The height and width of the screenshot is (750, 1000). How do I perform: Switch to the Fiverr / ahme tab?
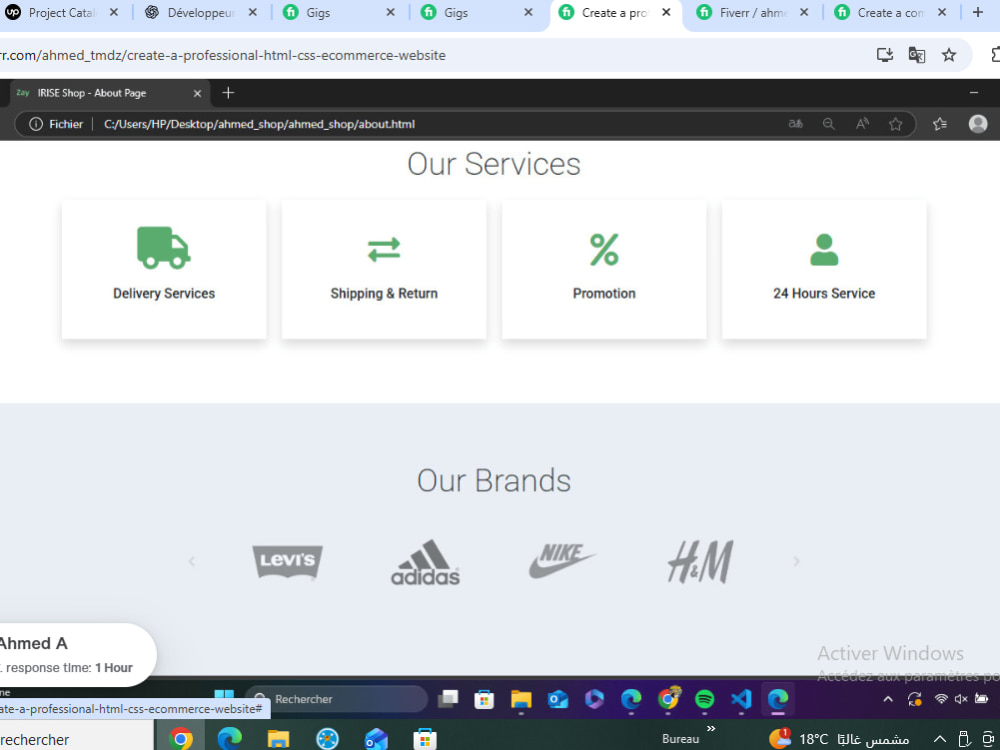(753, 13)
